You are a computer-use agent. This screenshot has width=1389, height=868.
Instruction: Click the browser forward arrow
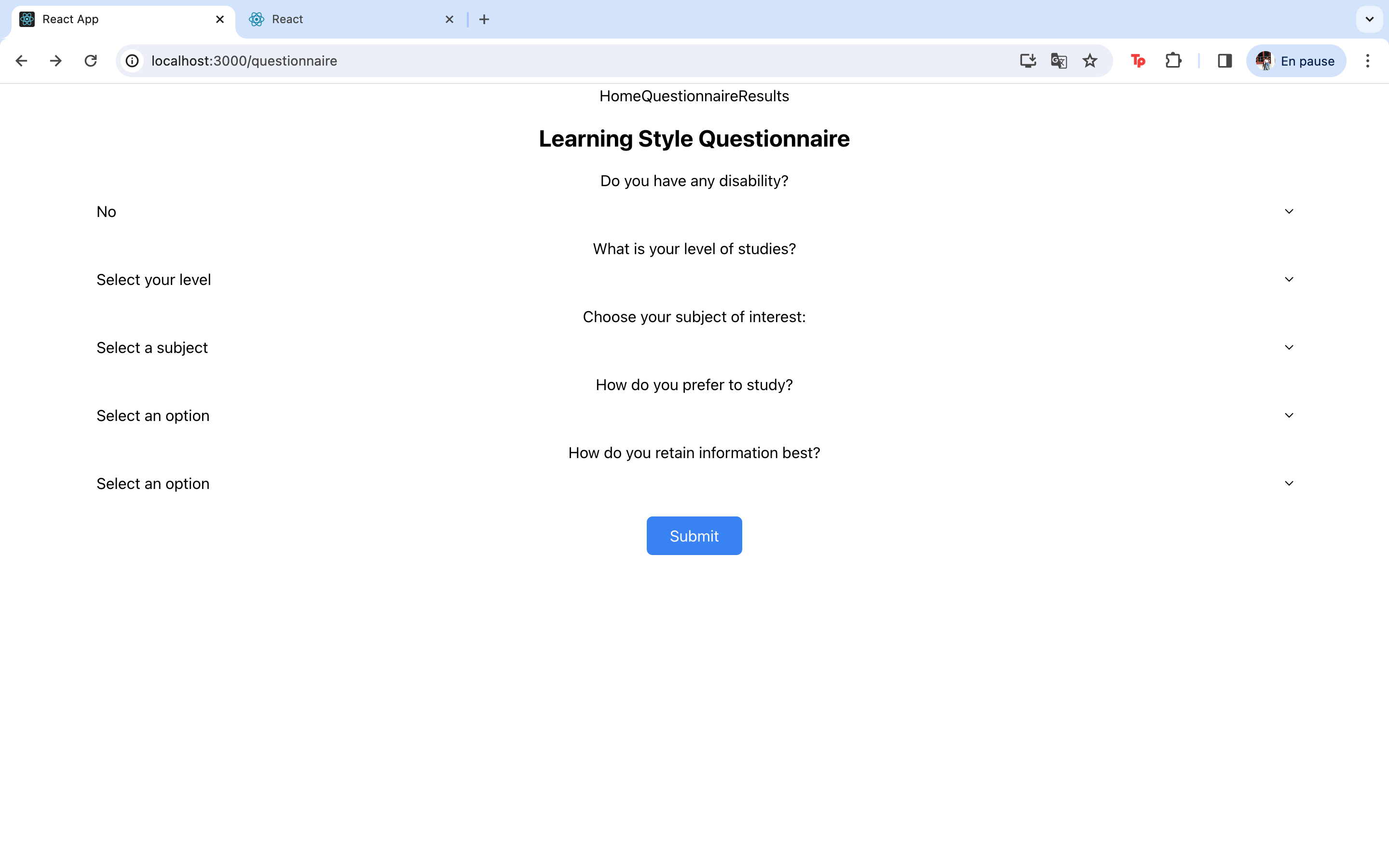coord(55,61)
